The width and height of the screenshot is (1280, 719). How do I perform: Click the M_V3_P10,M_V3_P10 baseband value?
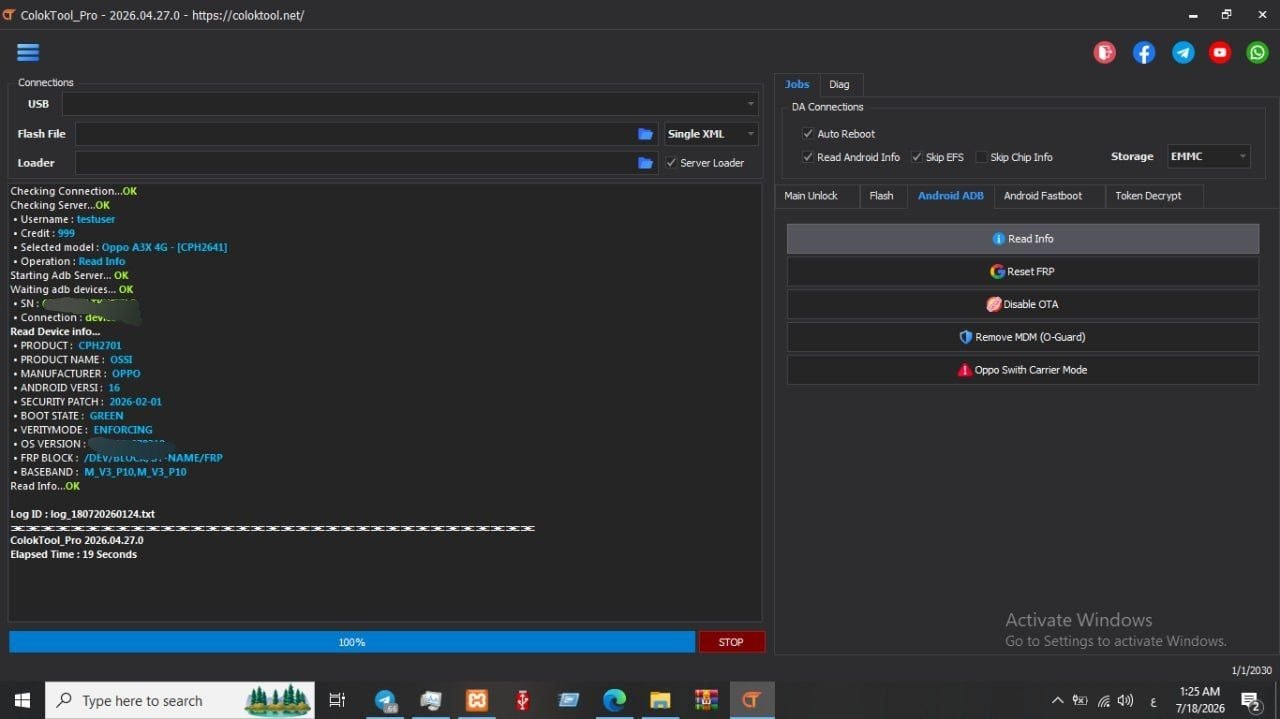[135, 472]
